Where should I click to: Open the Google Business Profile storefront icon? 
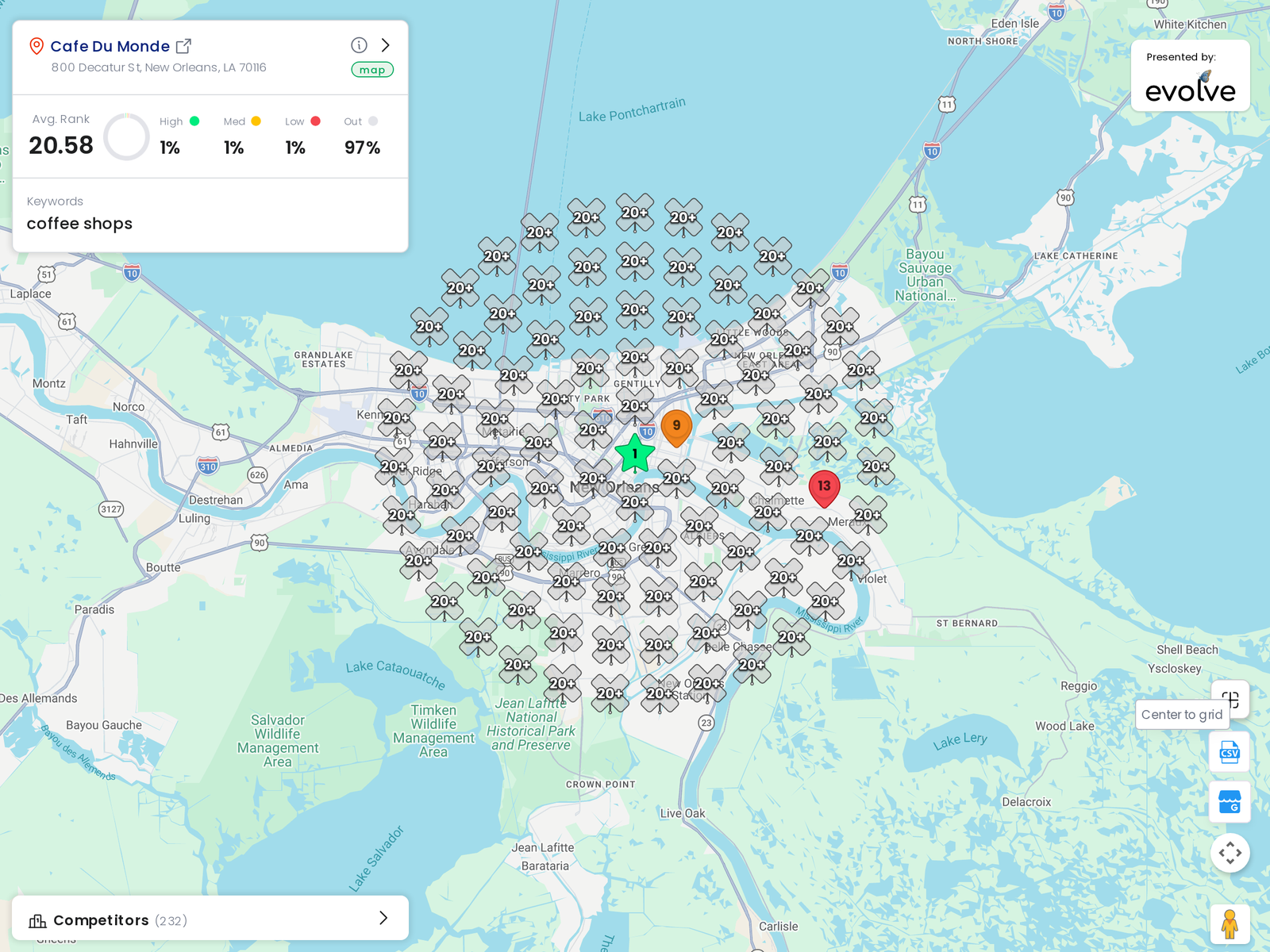(x=1230, y=802)
